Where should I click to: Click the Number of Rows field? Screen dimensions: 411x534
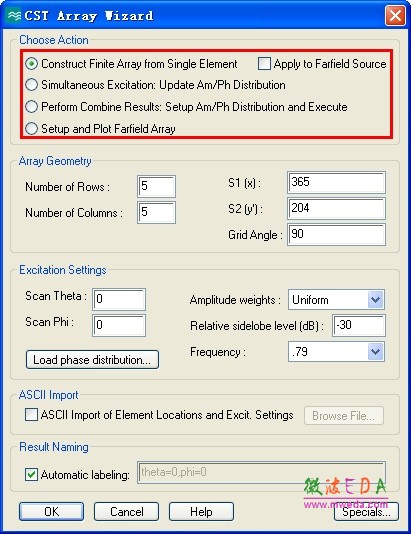pos(157,186)
